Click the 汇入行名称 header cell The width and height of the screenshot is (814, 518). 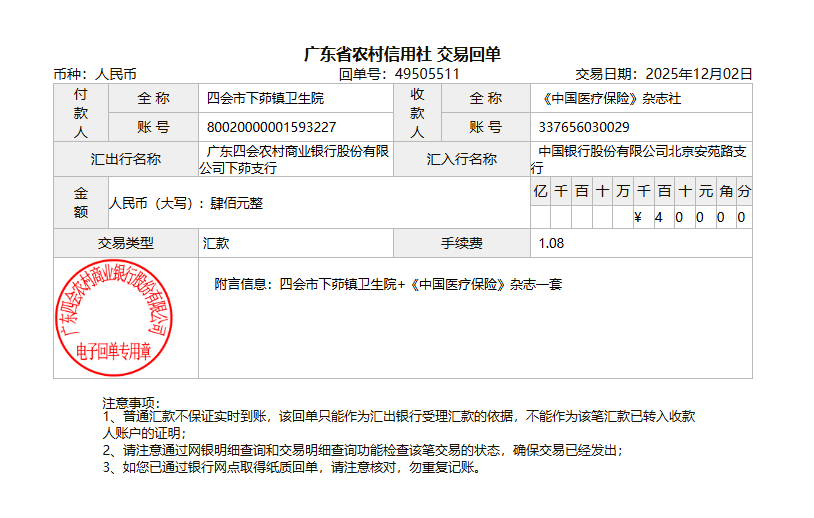tap(461, 159)
